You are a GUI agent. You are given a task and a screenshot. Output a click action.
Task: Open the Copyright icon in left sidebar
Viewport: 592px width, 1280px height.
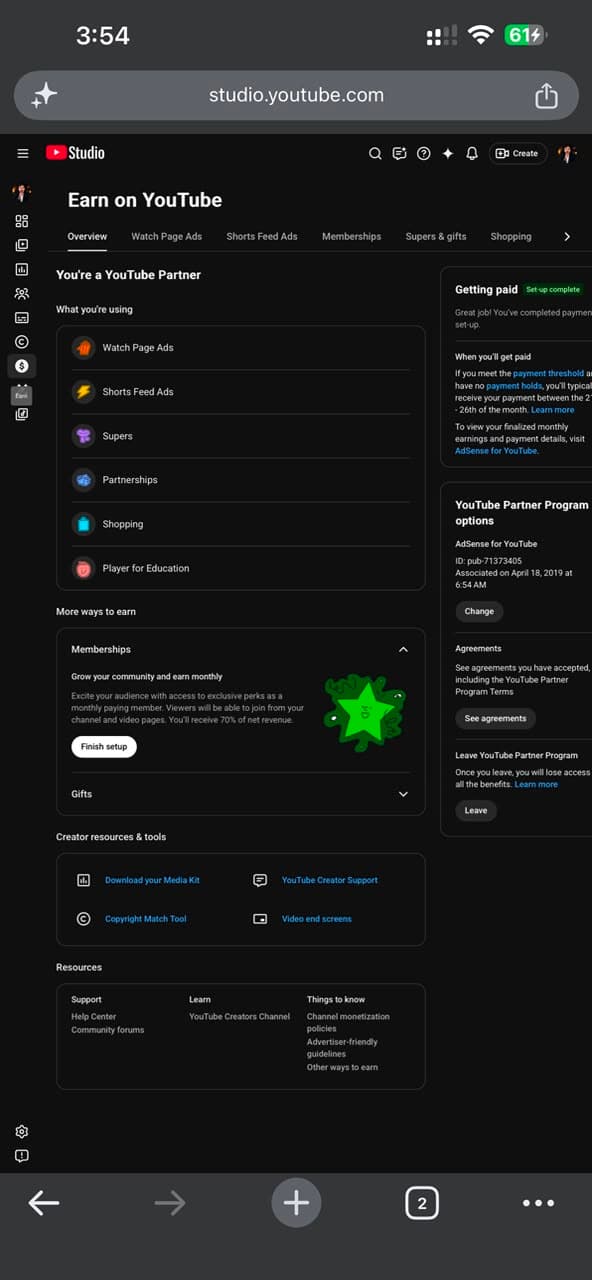coord(22,342)
